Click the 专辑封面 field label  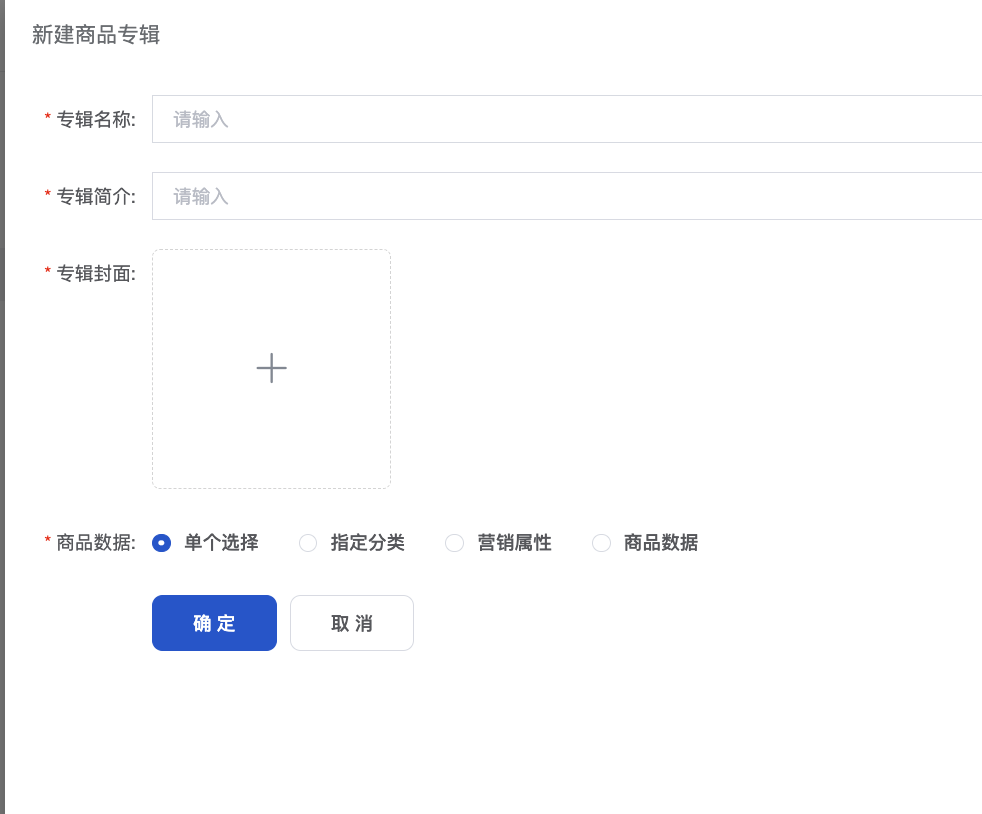click(x=95, y=274)
